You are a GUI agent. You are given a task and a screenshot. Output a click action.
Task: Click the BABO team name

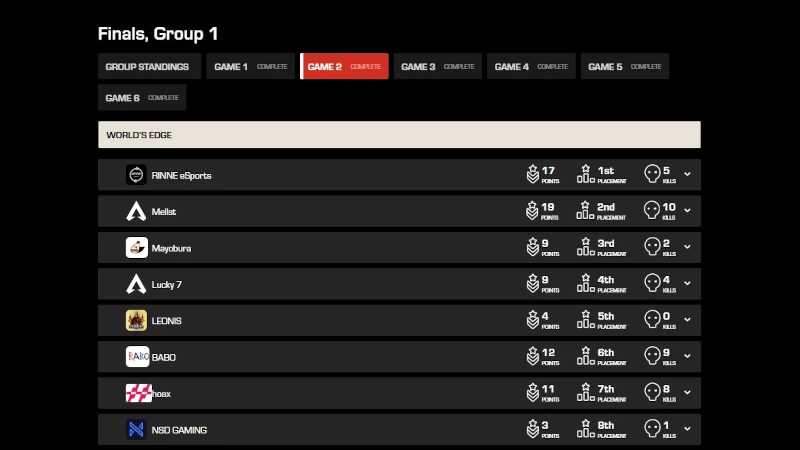[164, 358]
